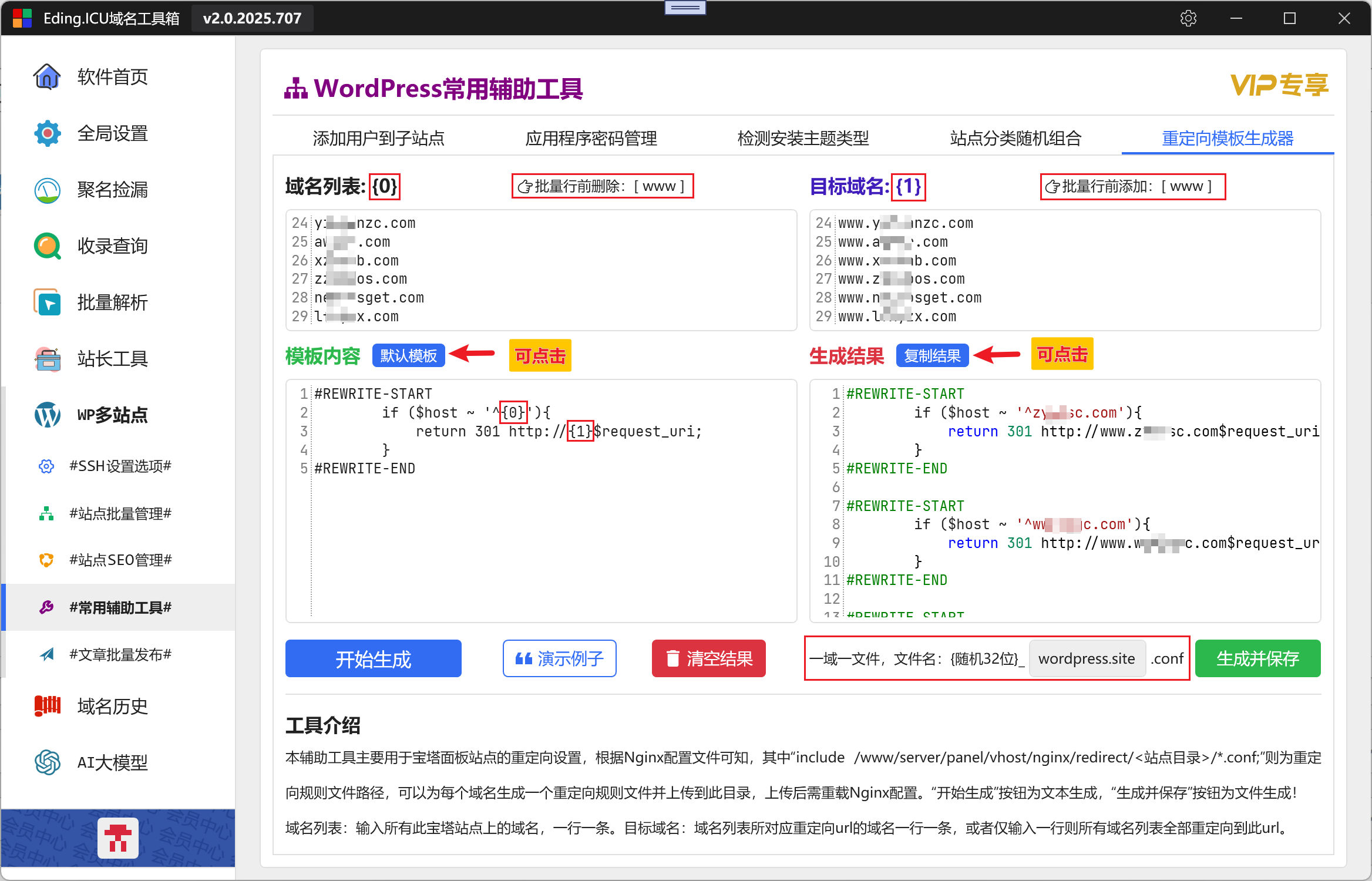1372x881 pixels.
Task: Click the wordpress.site filename input field
Action: (x=1087, y=659)
